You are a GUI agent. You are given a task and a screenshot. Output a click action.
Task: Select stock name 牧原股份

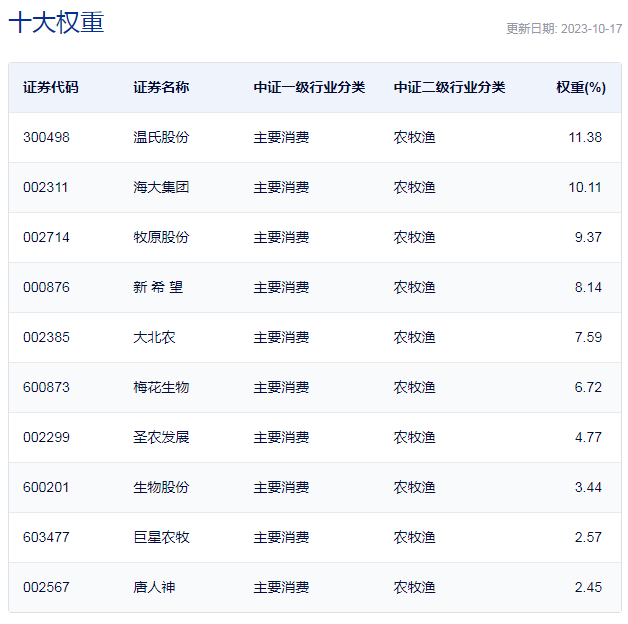(161, 237)
